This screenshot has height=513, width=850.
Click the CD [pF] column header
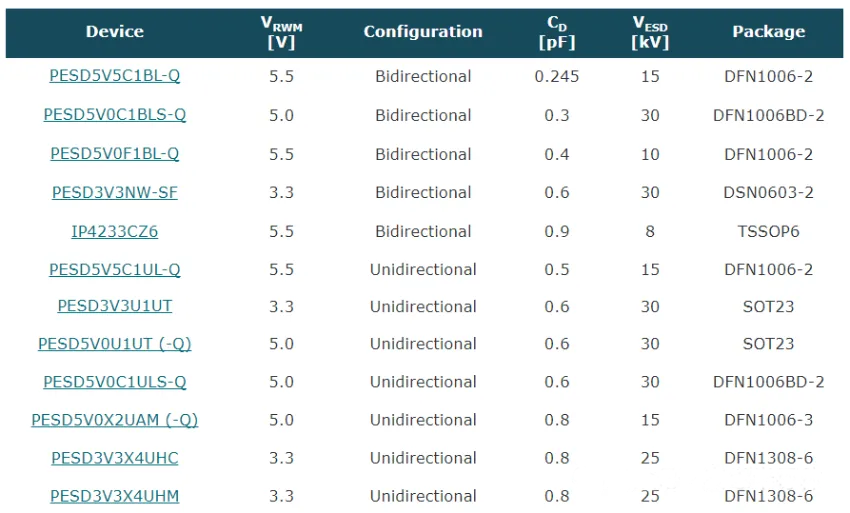pos(557,32)
